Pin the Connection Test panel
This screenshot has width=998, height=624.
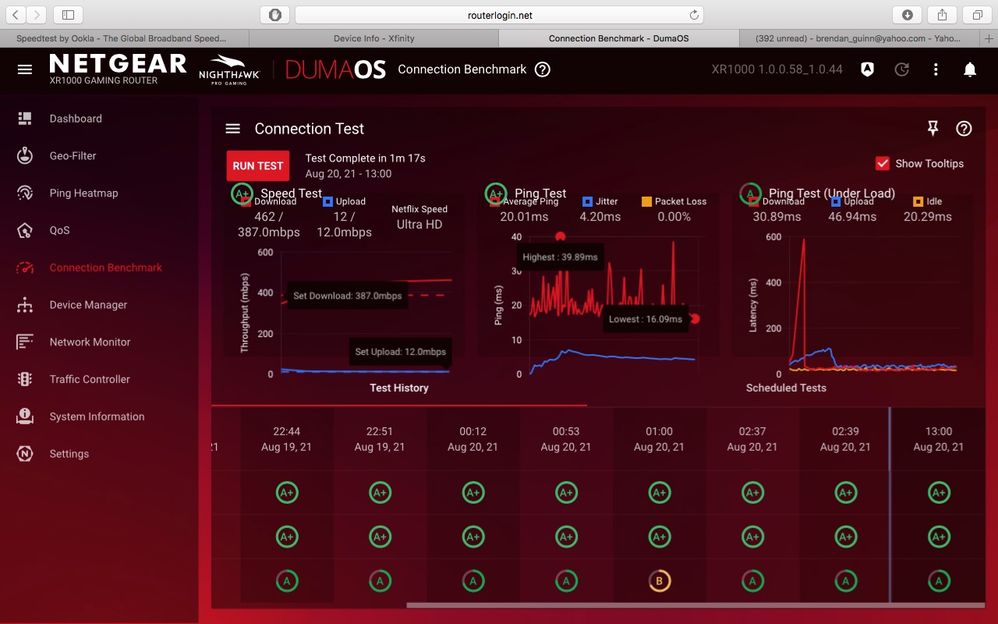point(932,129)
